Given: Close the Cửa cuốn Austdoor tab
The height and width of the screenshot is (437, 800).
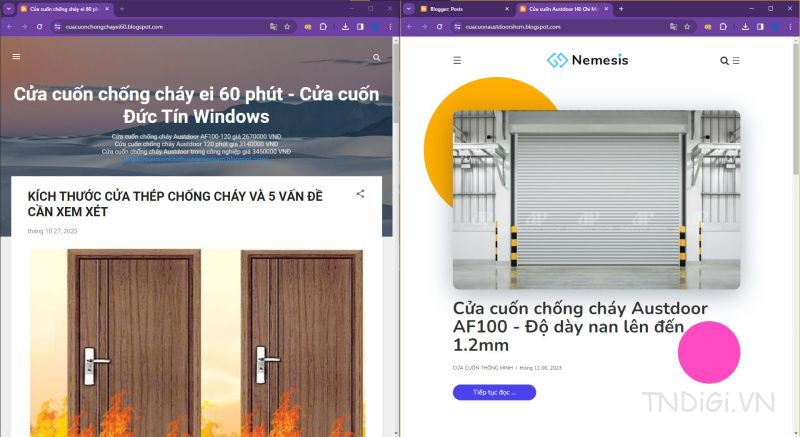Looking at the screenshot, I should [606, 9].
